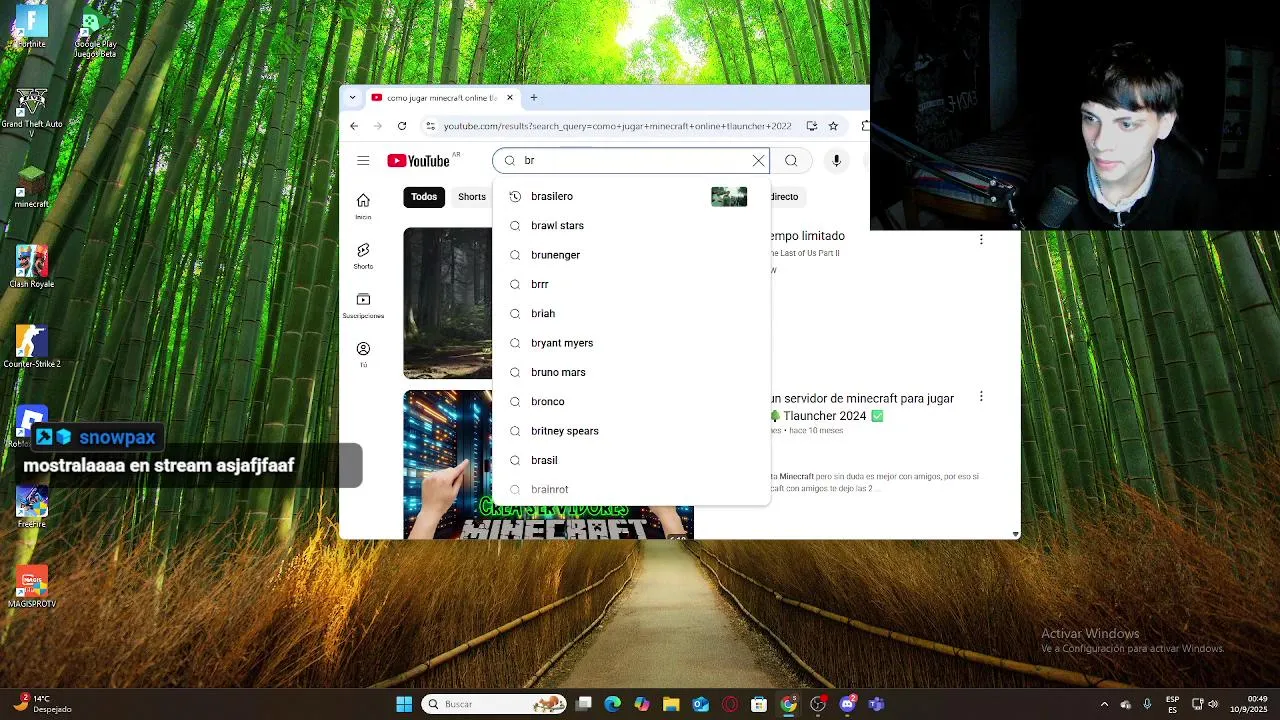Select the minecraft desktop icon

pyautogui.click(x=31, y=187)
